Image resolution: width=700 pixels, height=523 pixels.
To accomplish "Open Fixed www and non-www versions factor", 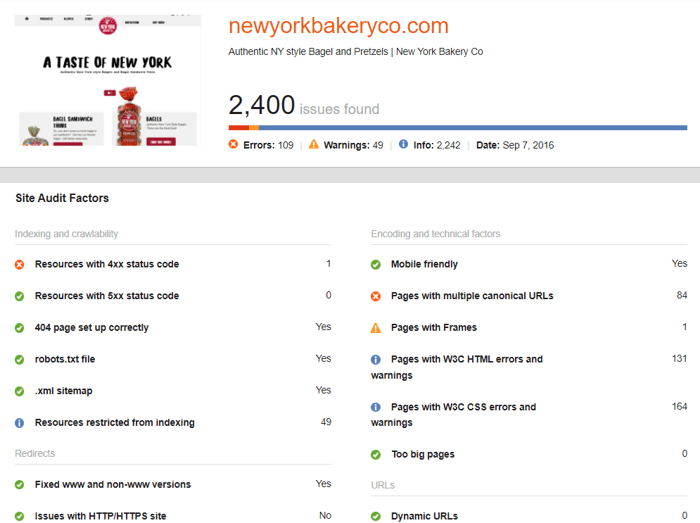I will (x=113, y=484).
